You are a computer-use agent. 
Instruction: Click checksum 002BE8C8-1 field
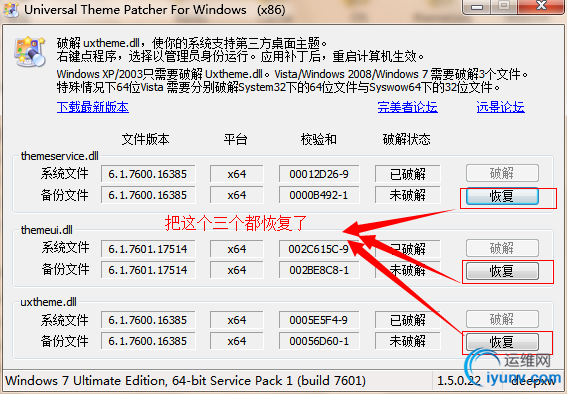[319, 270]
